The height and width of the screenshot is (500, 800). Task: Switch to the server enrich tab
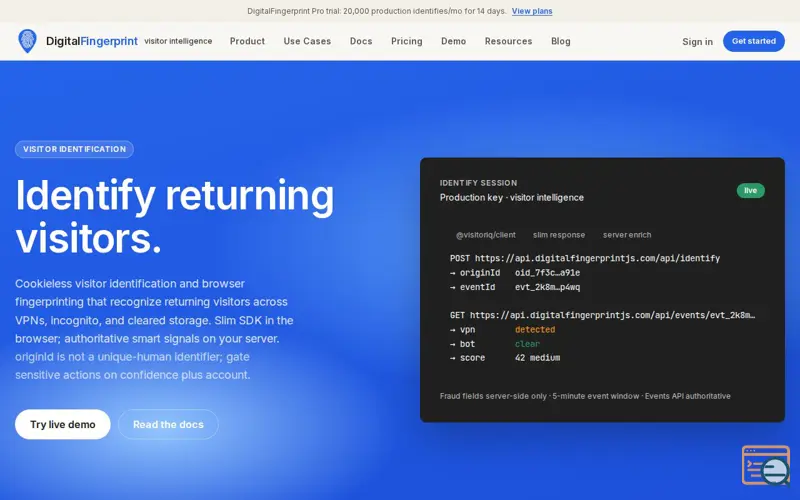coord(627,235)
